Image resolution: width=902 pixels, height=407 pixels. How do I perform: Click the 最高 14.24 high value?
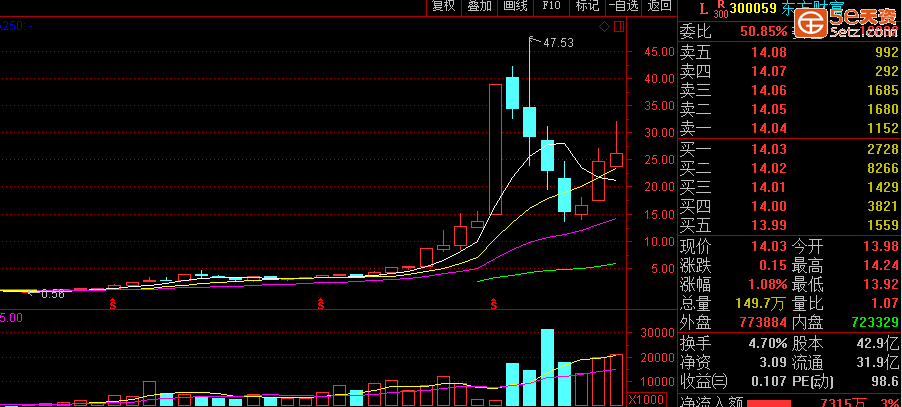click(882, 266)
